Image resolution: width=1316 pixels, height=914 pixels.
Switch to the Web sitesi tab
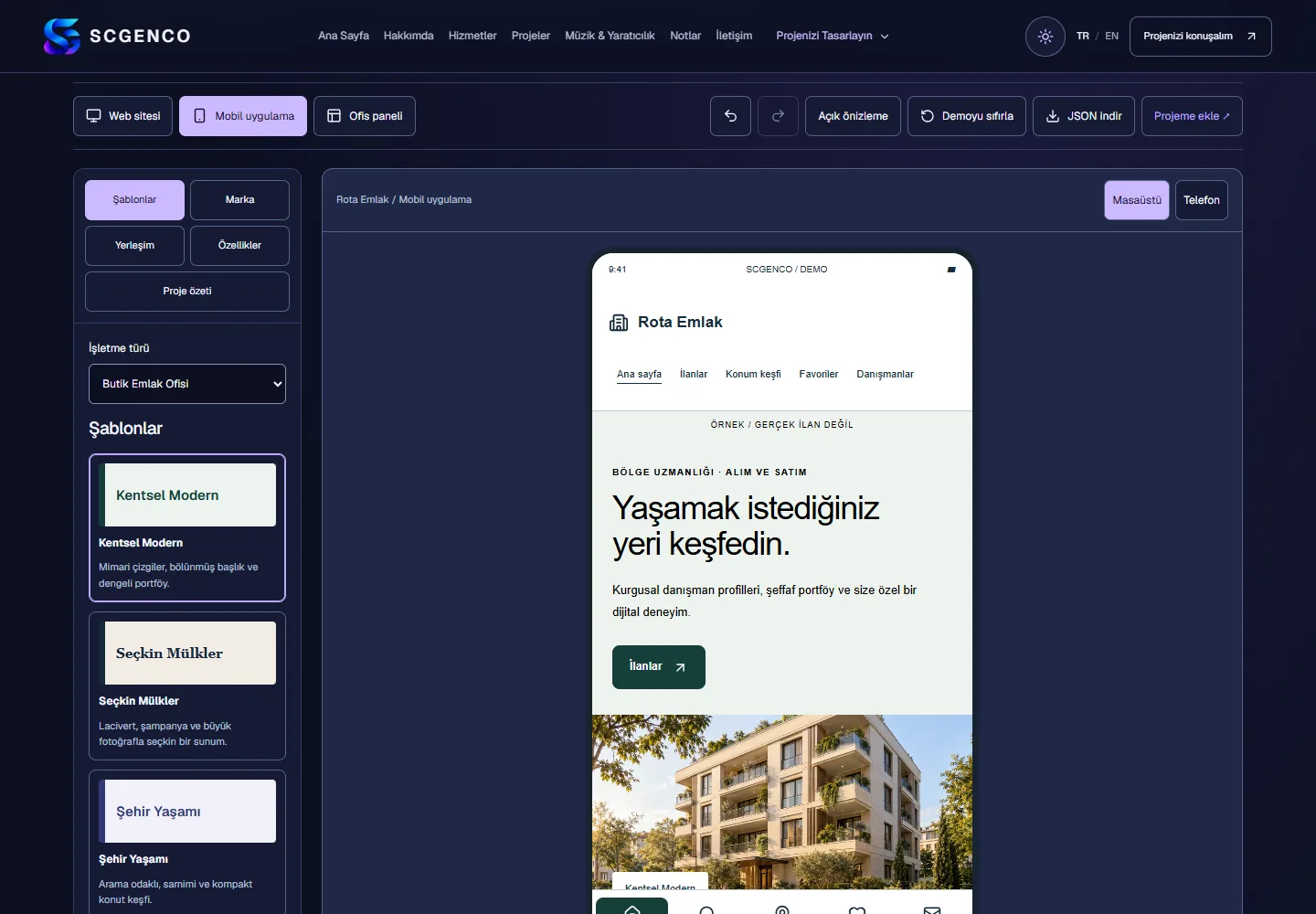[x=122, y=116]
